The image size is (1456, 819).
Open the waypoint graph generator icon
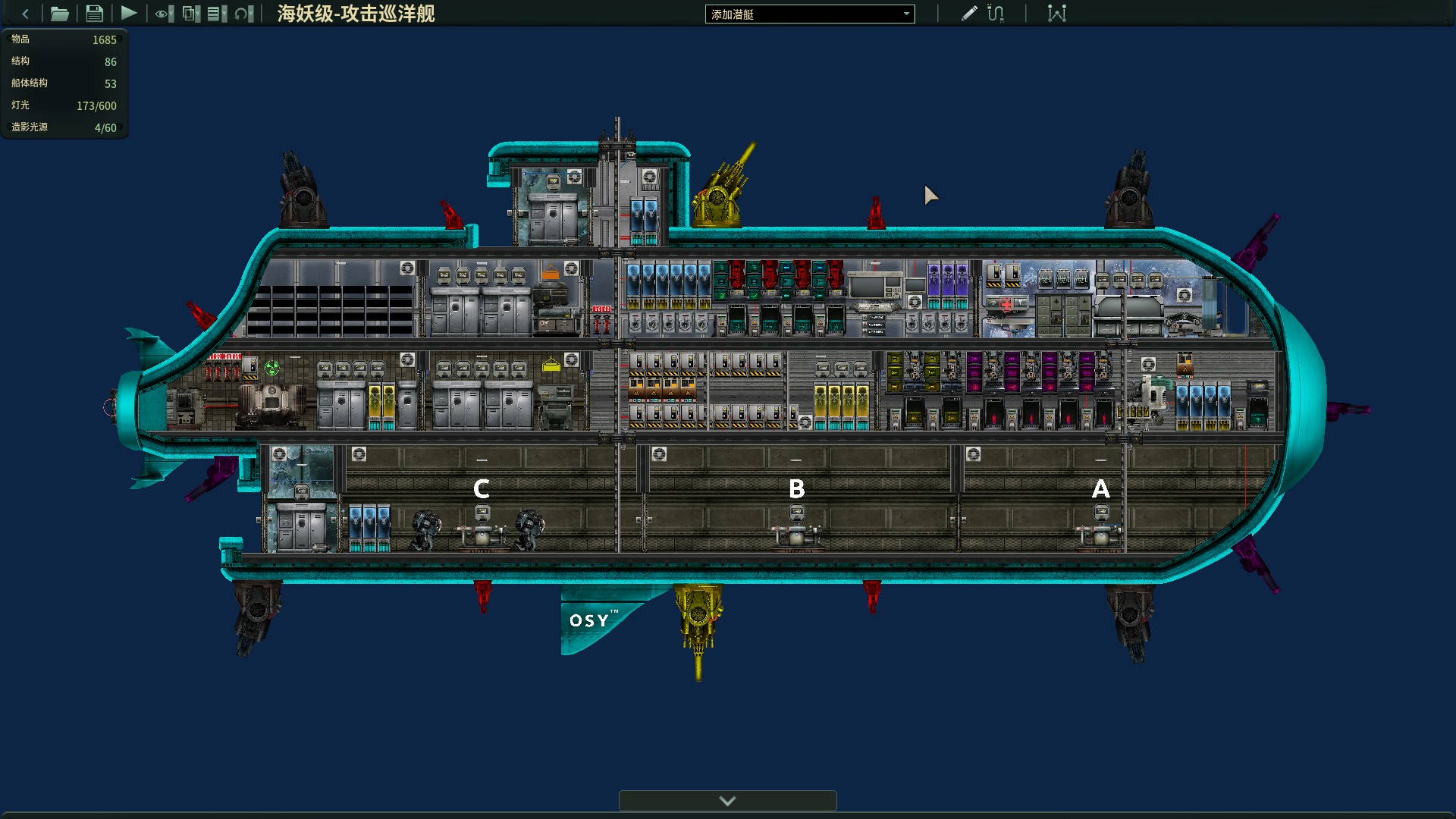click(1056, 14)
